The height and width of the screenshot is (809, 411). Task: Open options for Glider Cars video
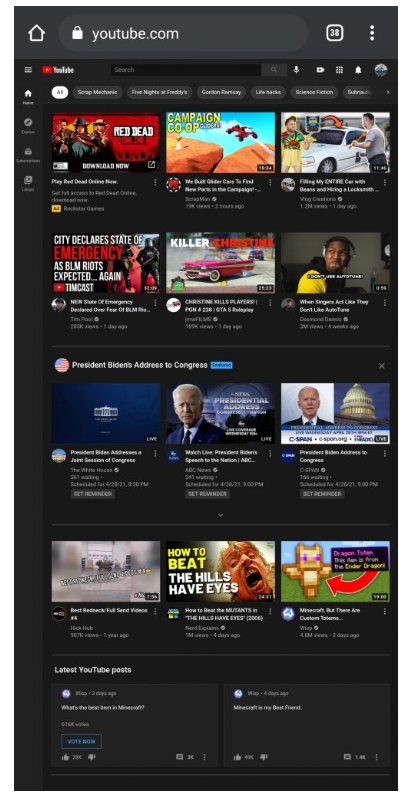270,182
